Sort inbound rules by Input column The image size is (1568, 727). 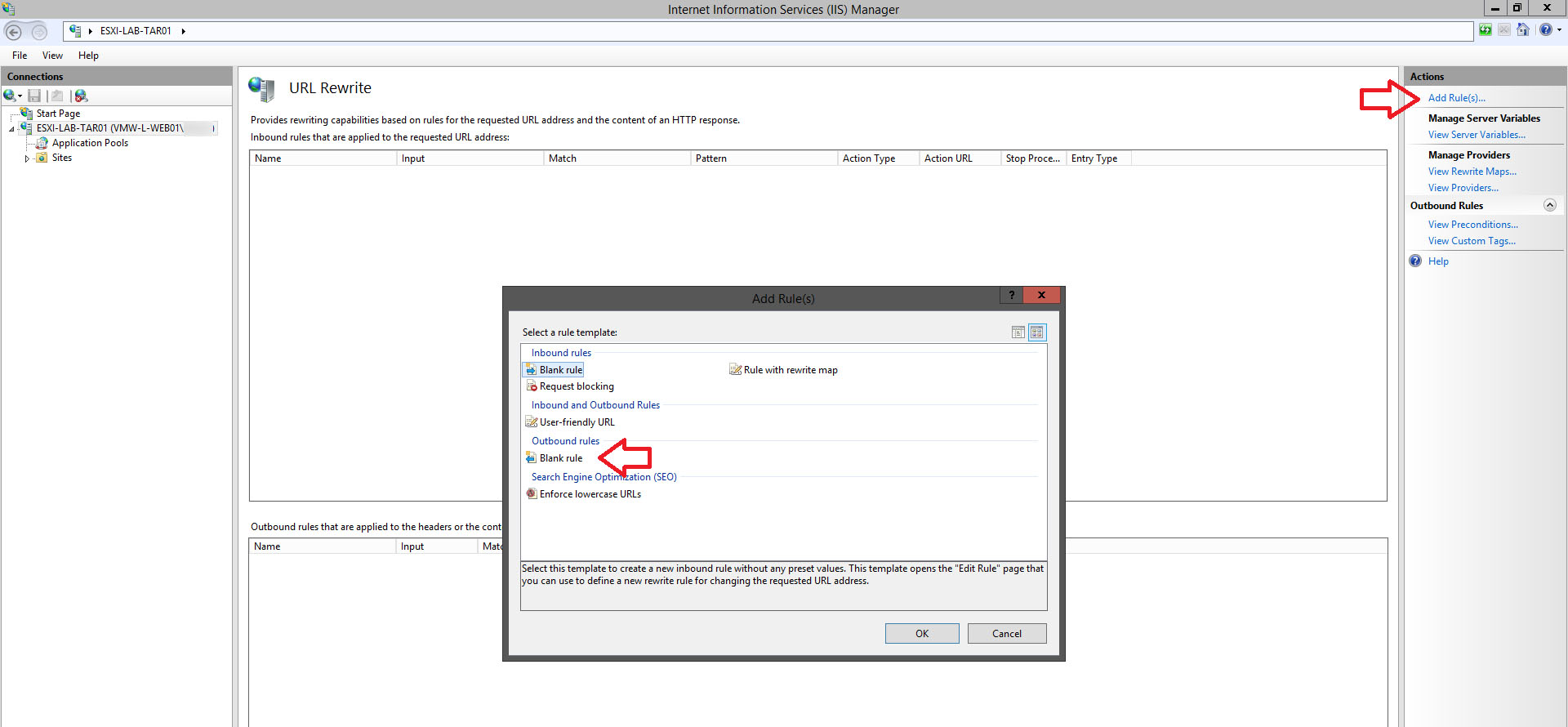(470, 158)
